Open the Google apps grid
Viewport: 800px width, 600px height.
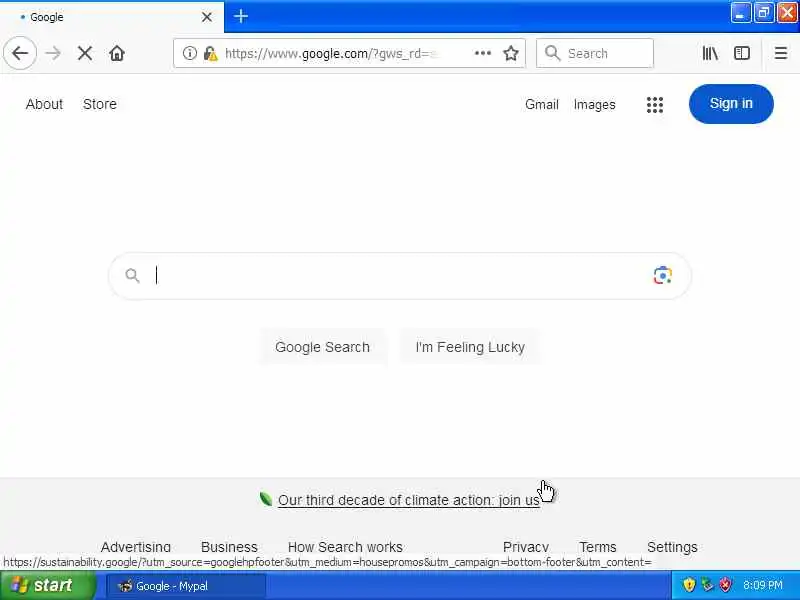click(x=655, y=105)
